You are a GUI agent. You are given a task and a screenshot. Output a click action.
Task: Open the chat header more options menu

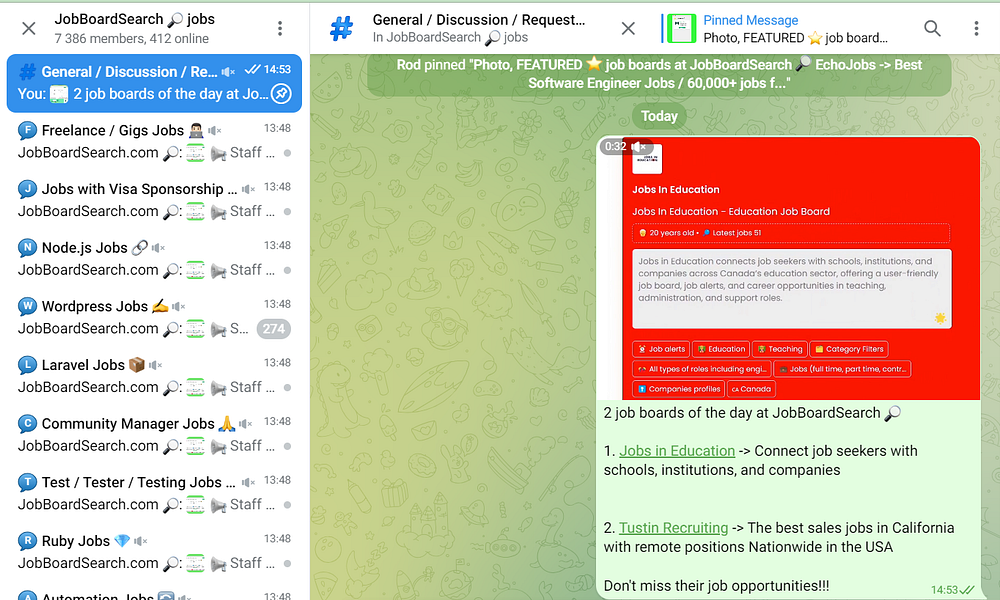point(976,28)
